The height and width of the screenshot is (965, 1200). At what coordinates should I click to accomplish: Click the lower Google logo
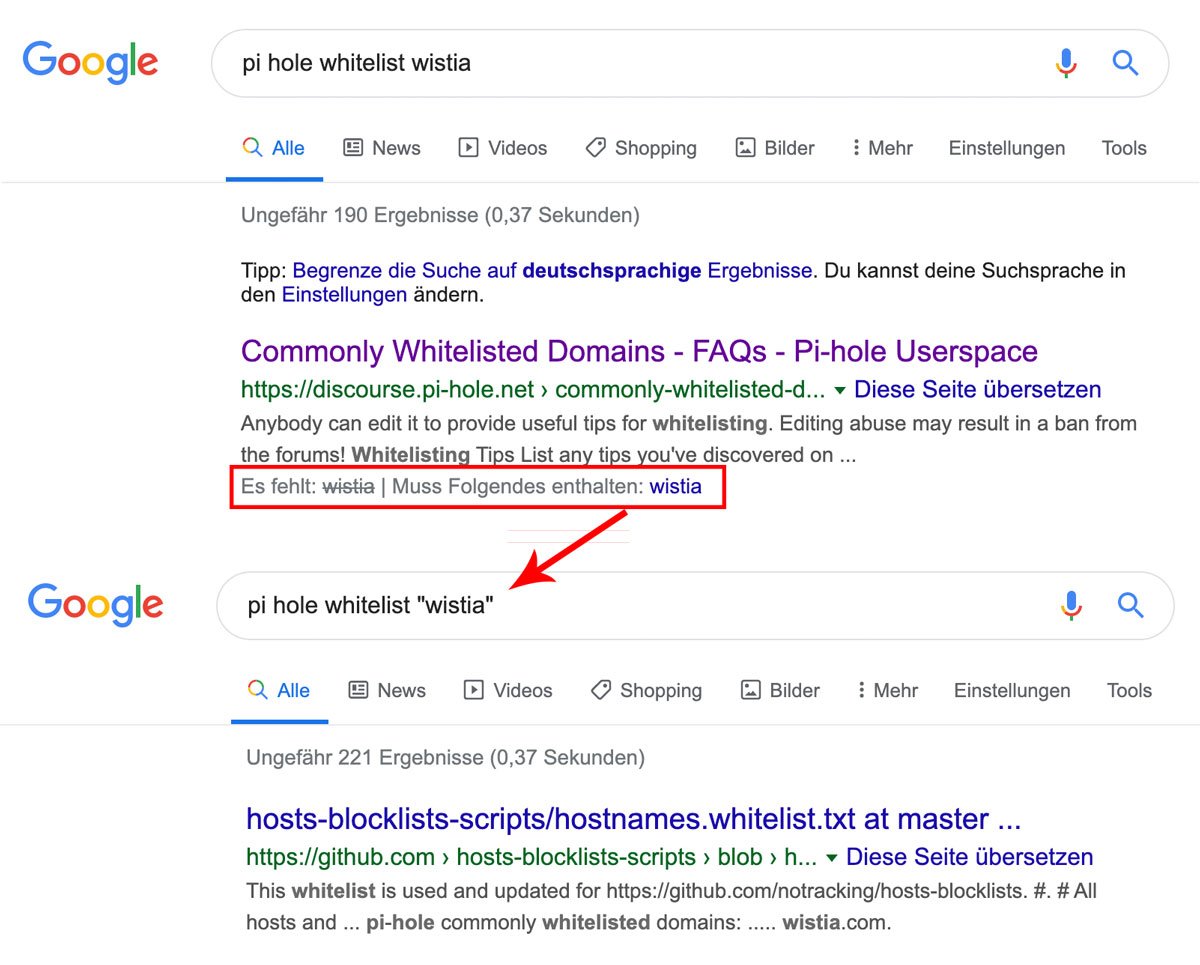click(95, 604)
